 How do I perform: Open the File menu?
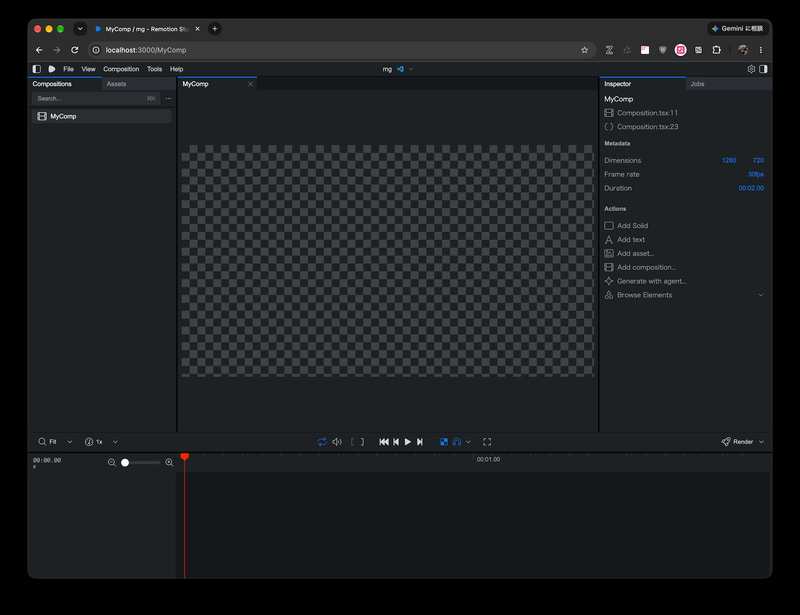coord(68,69)
